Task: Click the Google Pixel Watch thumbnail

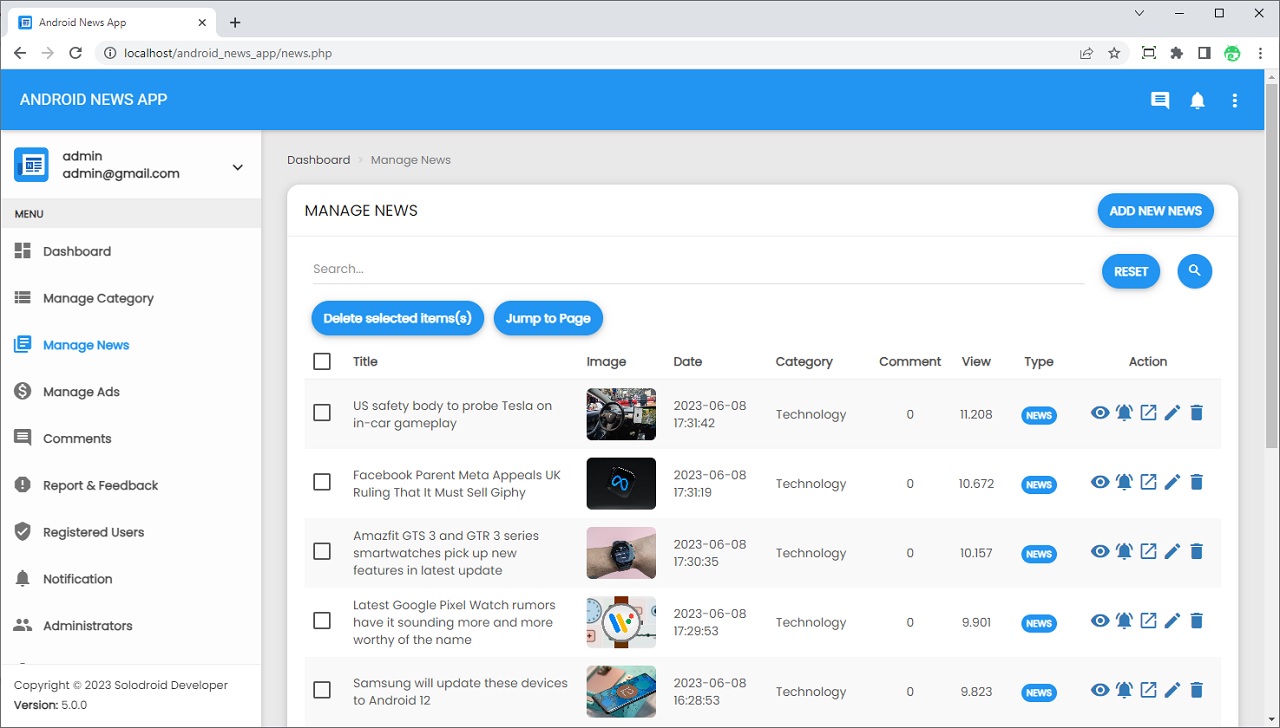Action: [x=621, y=622]
